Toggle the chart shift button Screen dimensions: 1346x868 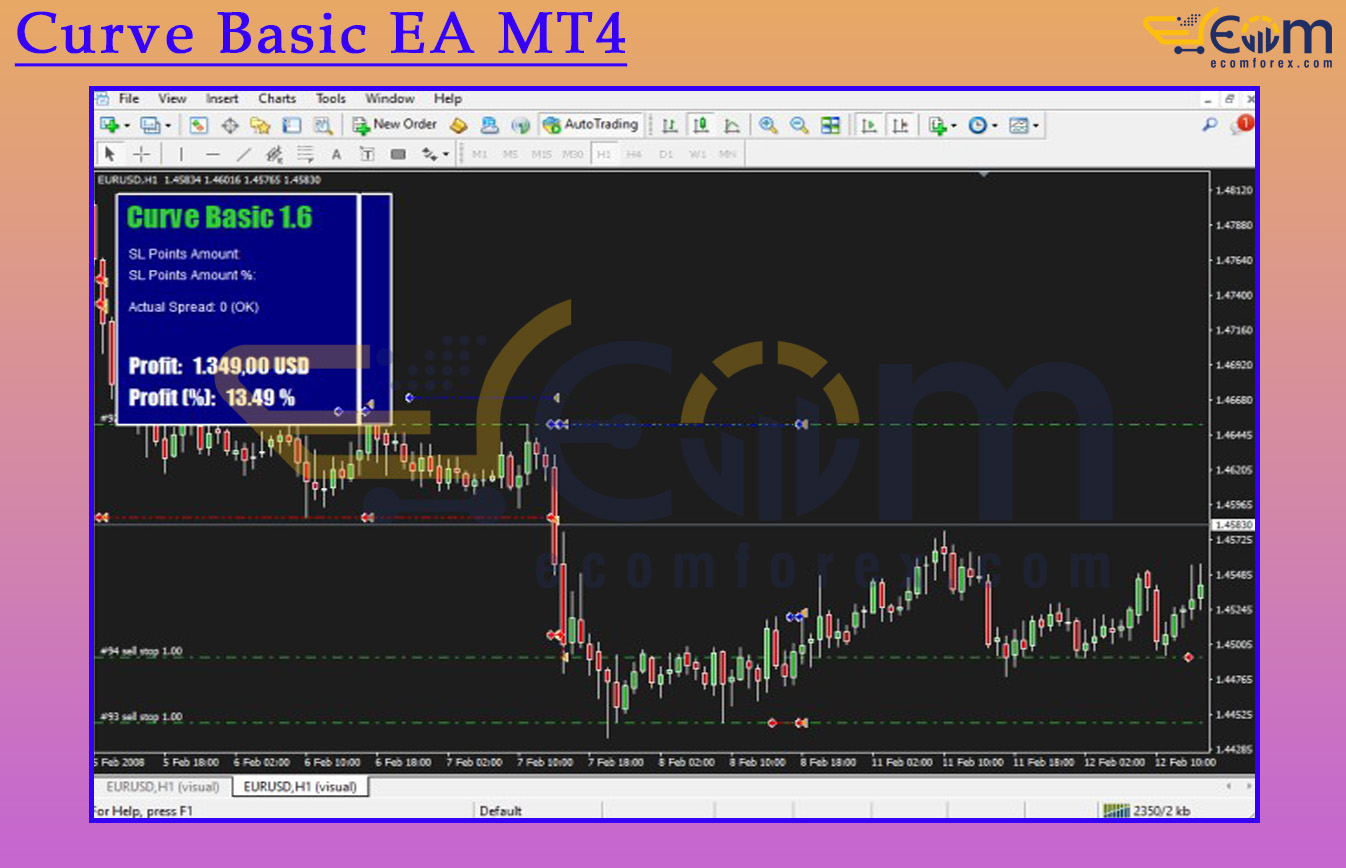pos(901,125)
